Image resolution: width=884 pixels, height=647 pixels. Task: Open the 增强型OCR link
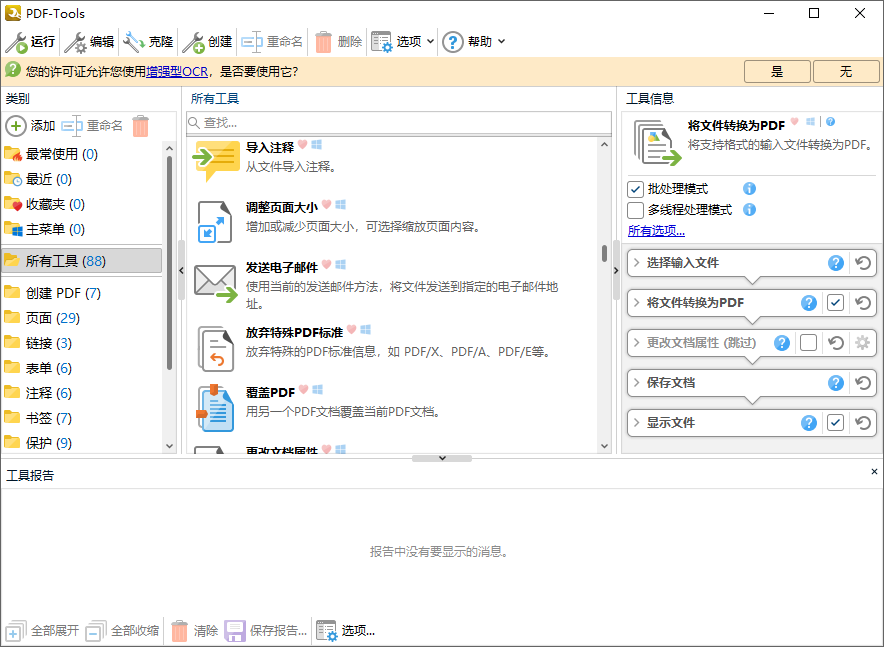[x=177, y=72]
